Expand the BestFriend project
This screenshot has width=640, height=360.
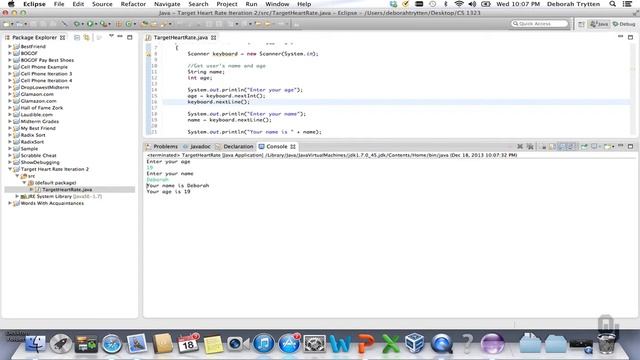(x=10, y=47)
